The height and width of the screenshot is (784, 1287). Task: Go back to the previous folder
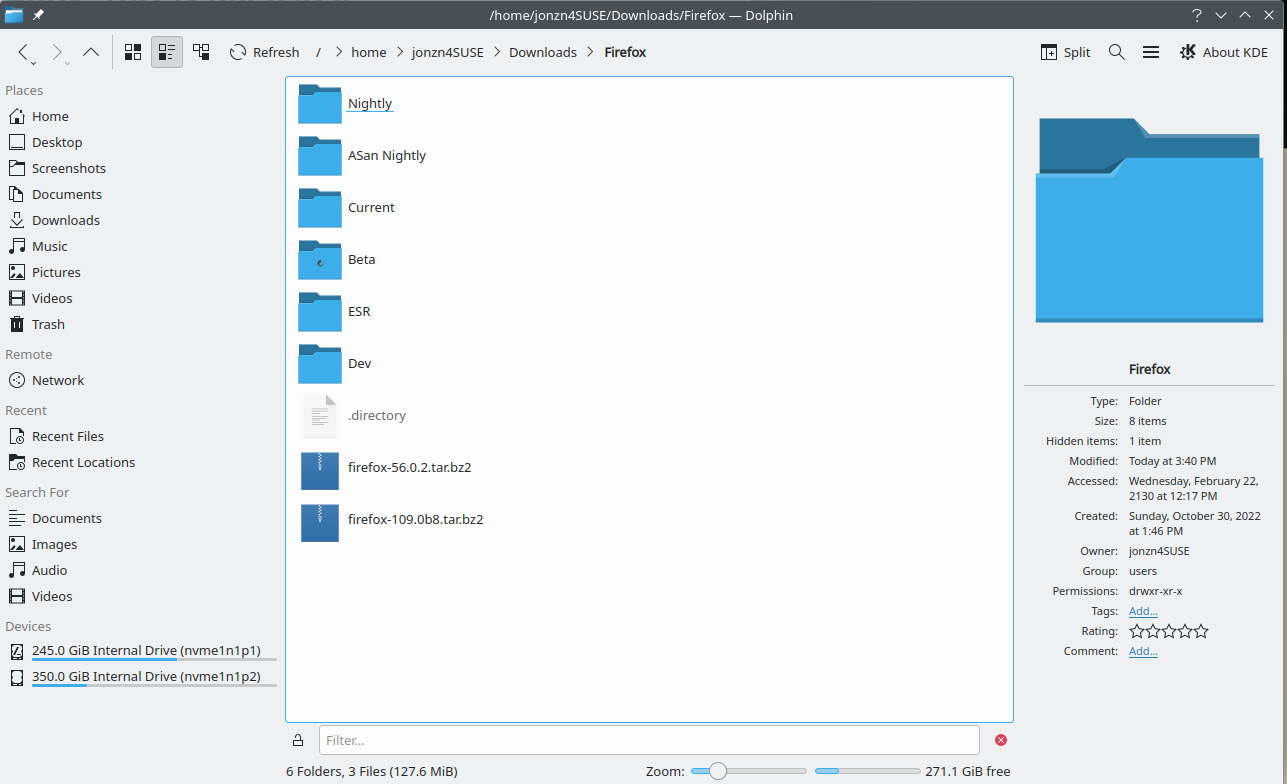(x=24, y=52)
